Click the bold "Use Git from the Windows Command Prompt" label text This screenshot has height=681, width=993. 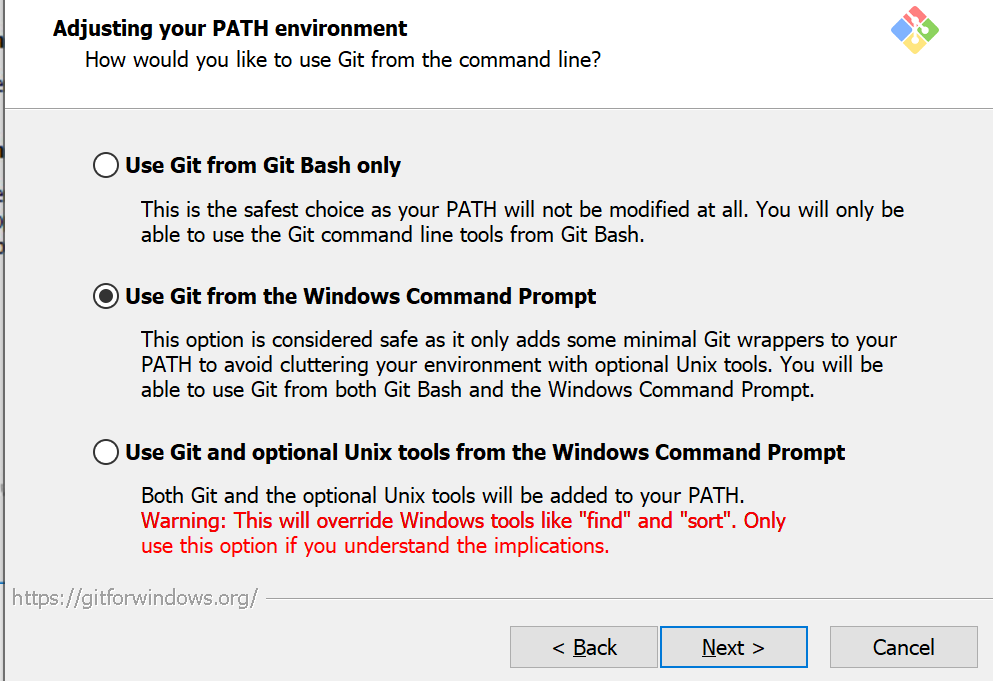(360, 296)
